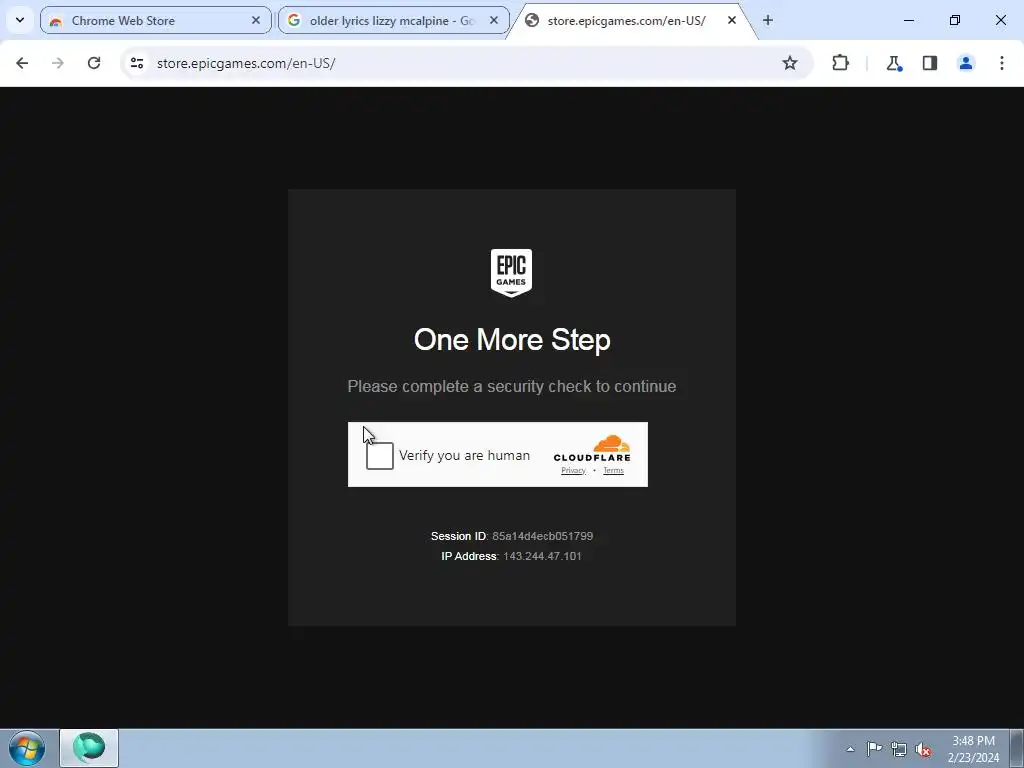The image size is (1024, 768).
Task: Click the Show desktop strip
Action: [x=1017, y=748]
